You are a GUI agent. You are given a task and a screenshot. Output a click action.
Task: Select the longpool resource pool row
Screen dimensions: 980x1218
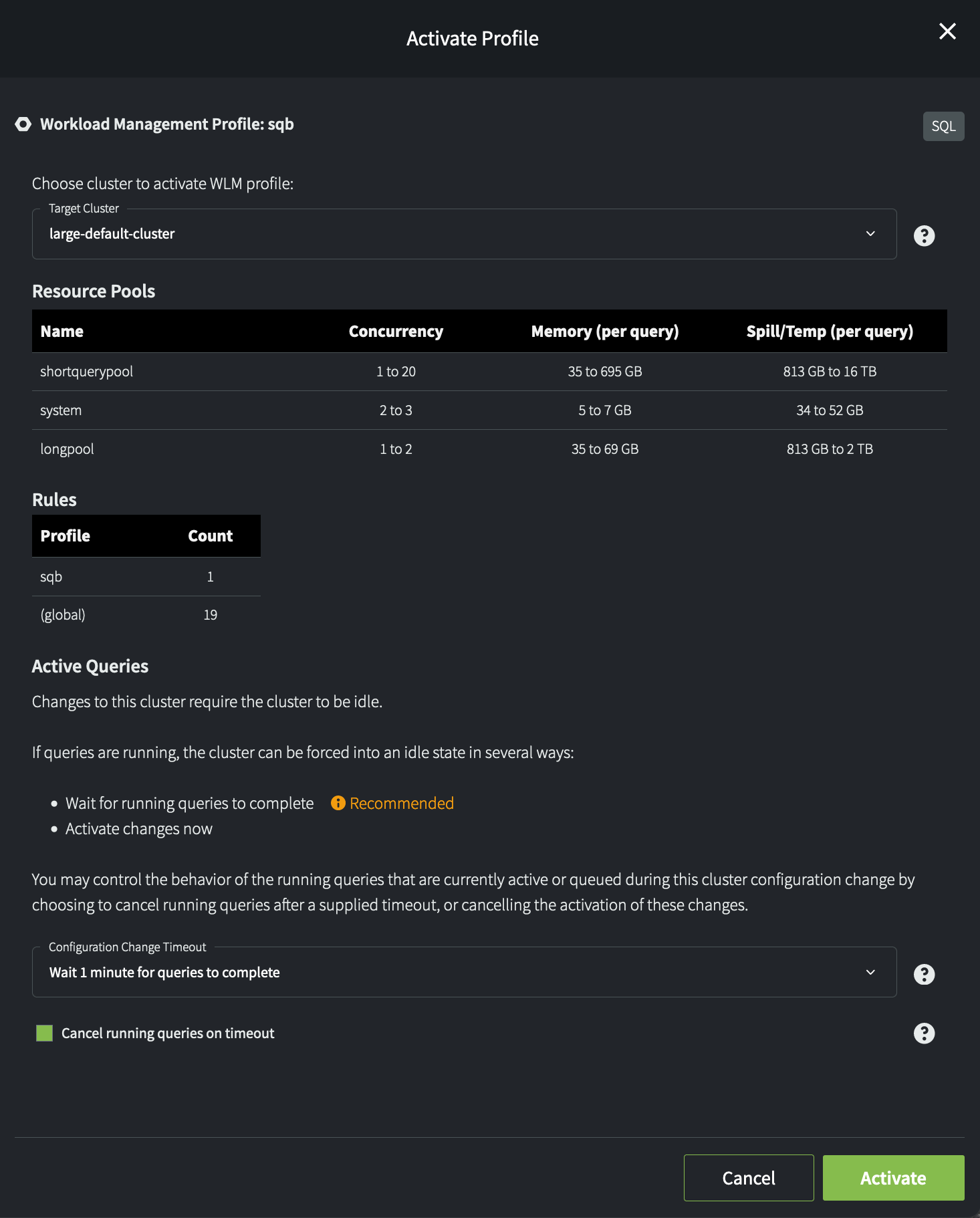click(489, 449)
